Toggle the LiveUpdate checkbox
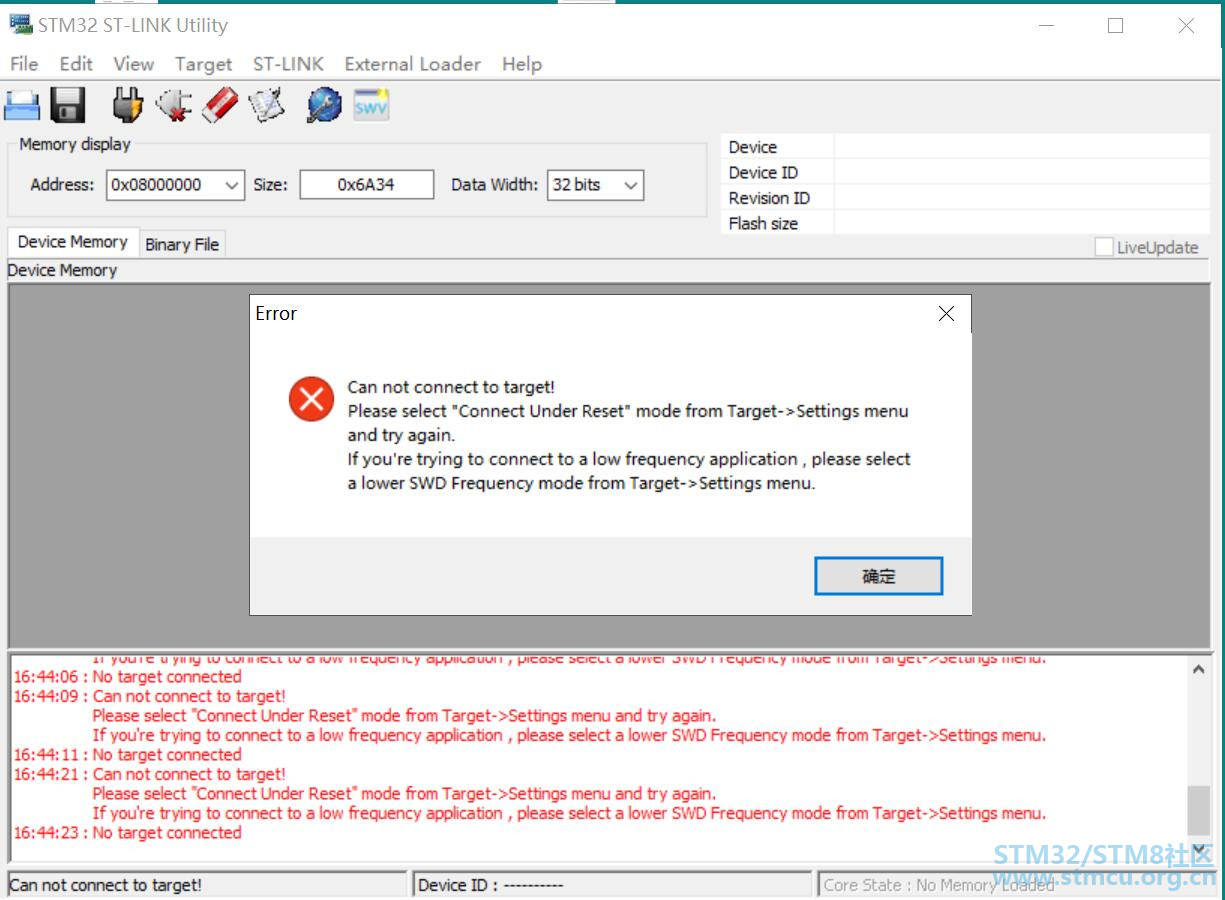Screen dimensions: 1225x900 (x=1104, y=247)
